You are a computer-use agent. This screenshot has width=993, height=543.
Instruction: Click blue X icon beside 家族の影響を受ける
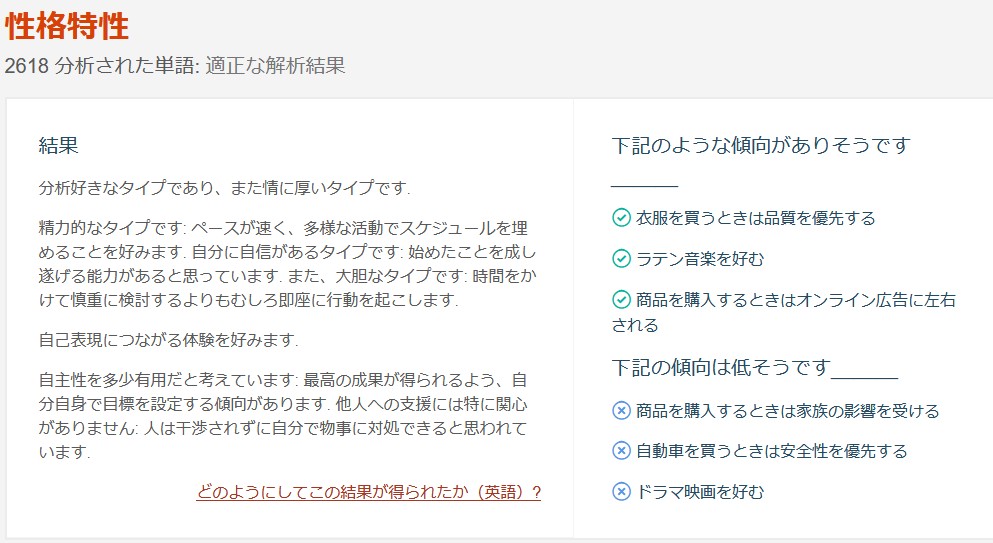pyautogui.click(x=621, y=411)
